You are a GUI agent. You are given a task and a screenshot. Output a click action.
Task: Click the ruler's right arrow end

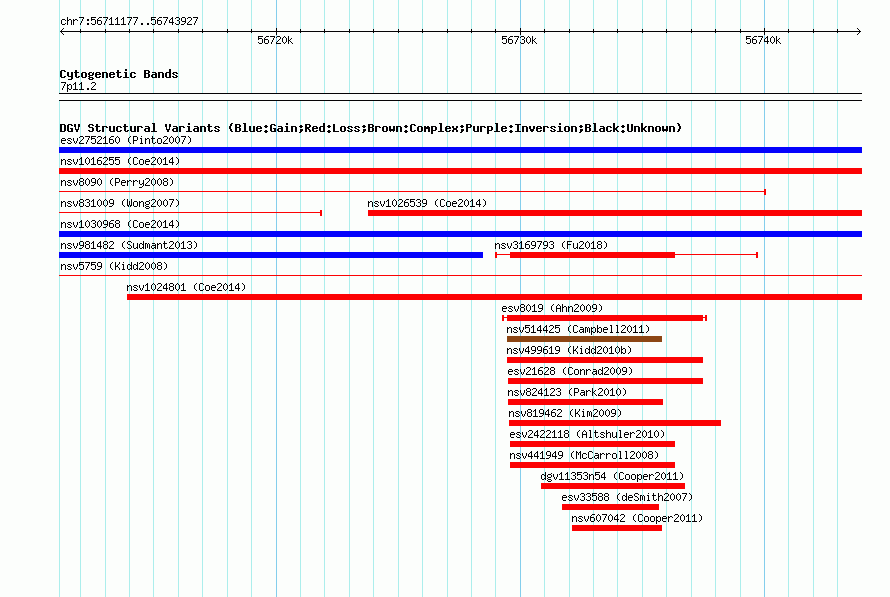(859, 31)
